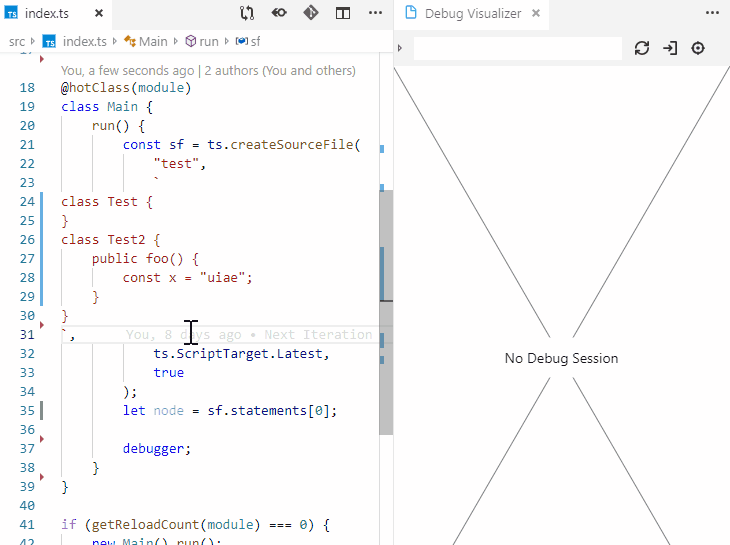Refresh the Debug Visualizer view
730x545 pixels.
click(x=642, y=48)
